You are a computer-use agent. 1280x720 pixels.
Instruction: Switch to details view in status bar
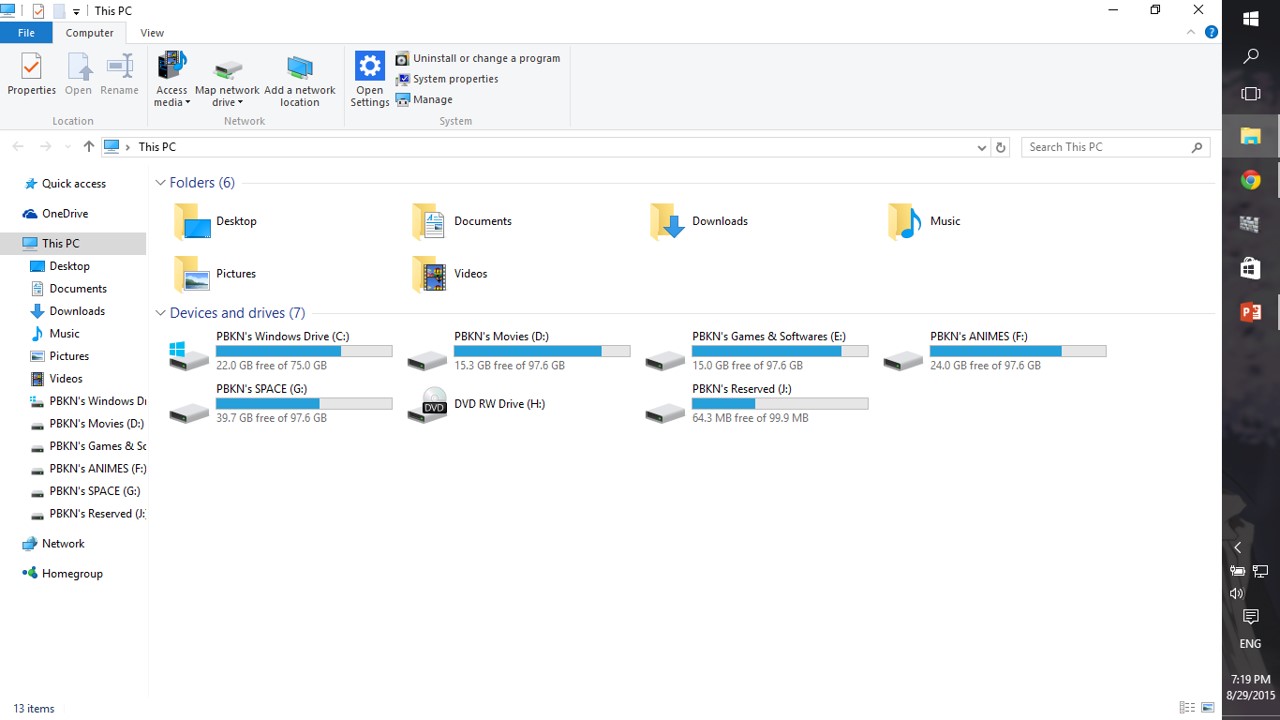(1187, 708)
